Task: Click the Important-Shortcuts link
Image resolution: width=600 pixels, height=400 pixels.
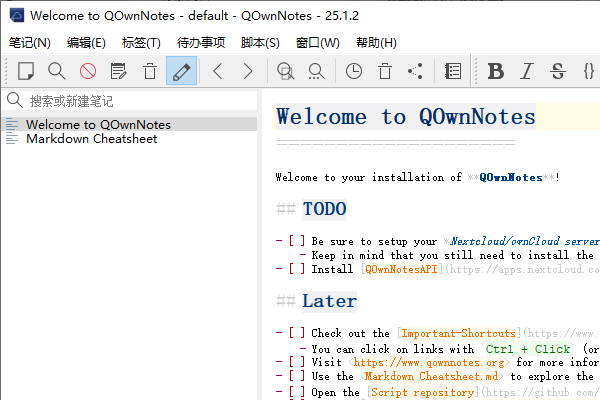Action: tap(458, 333)
